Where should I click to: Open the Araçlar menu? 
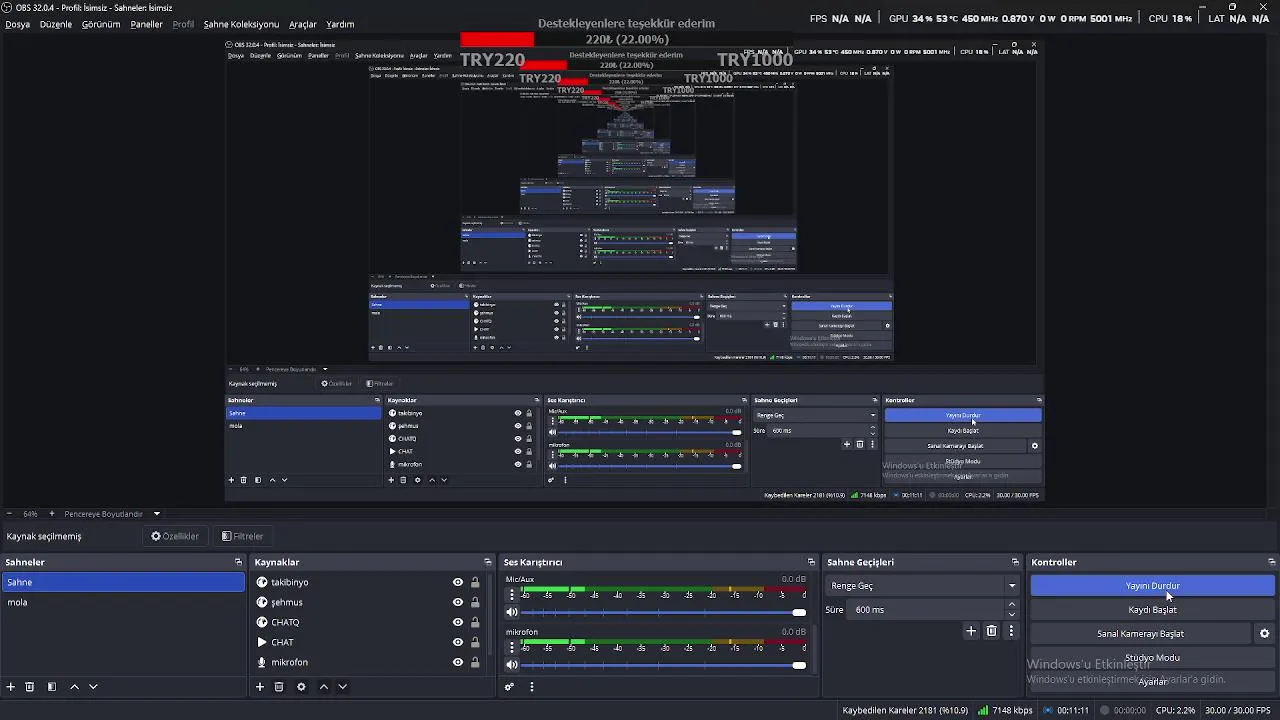[x=303, y=24]
